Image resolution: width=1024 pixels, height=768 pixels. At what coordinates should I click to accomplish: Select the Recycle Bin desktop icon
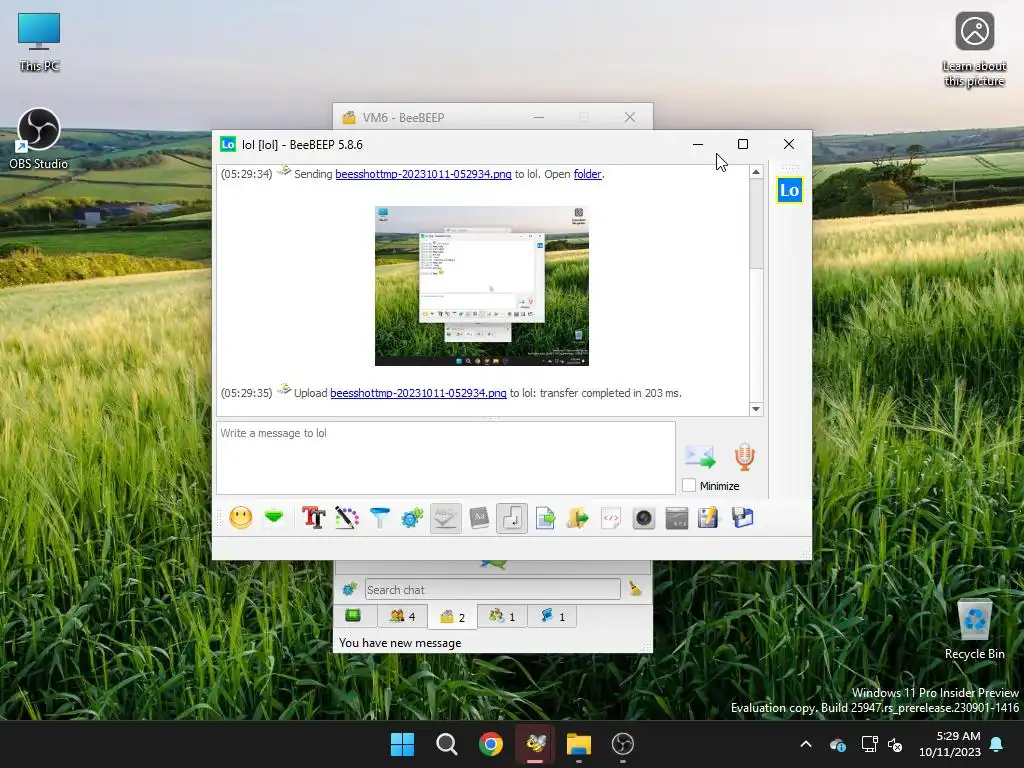974,630
